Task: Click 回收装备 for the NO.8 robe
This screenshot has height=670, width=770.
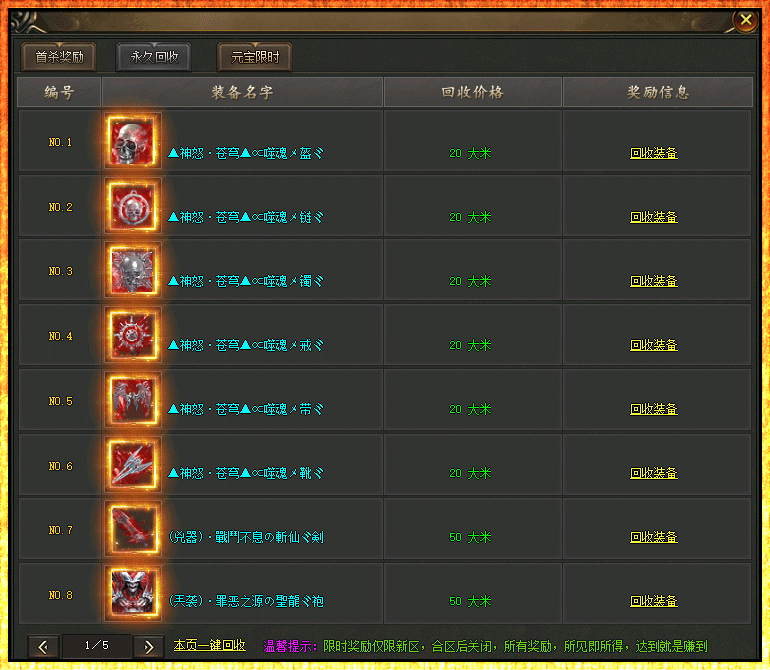Action: point(654,601)
